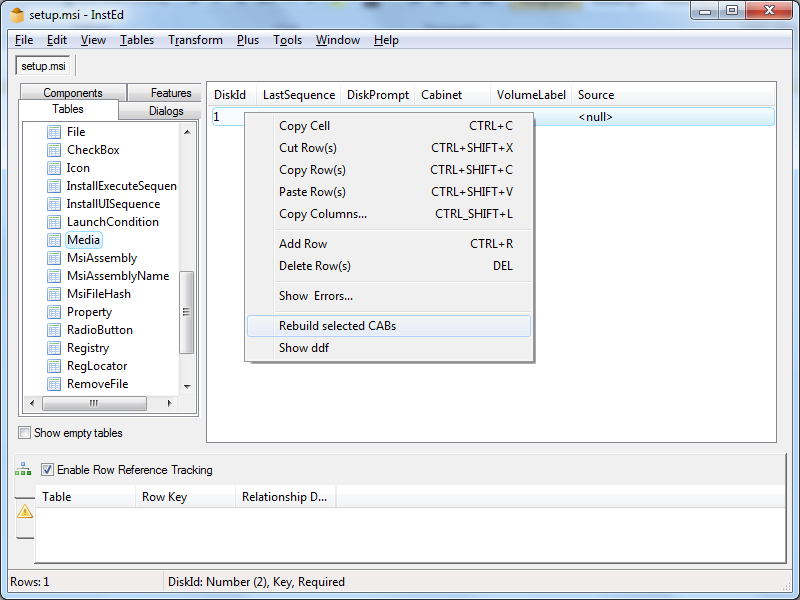This screenshot has width=800, height=600.
Task: Click the LaunchCondition table icon
Action: pos(55,222)
